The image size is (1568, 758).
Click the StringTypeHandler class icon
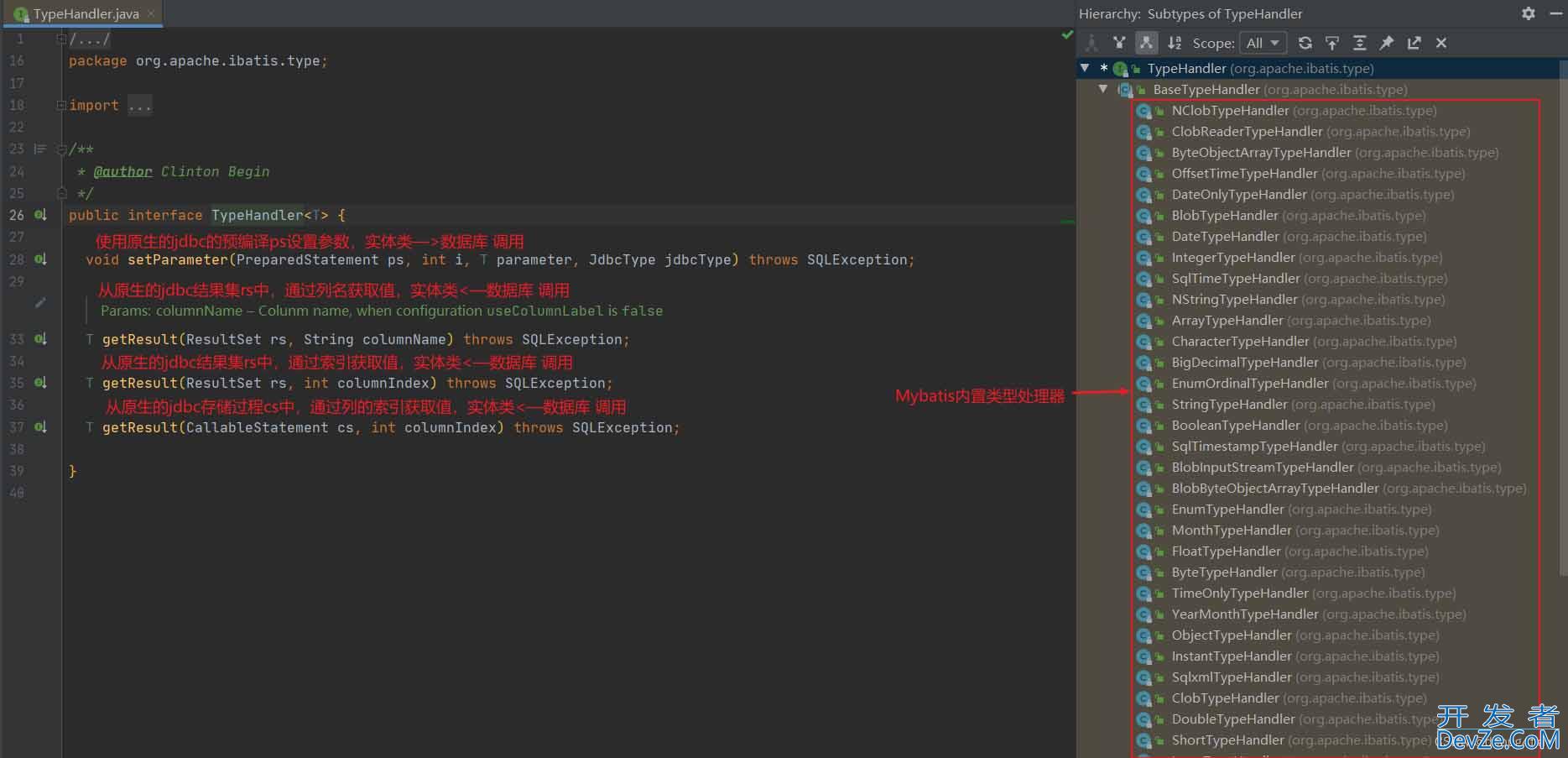(x=1143, y=405)
